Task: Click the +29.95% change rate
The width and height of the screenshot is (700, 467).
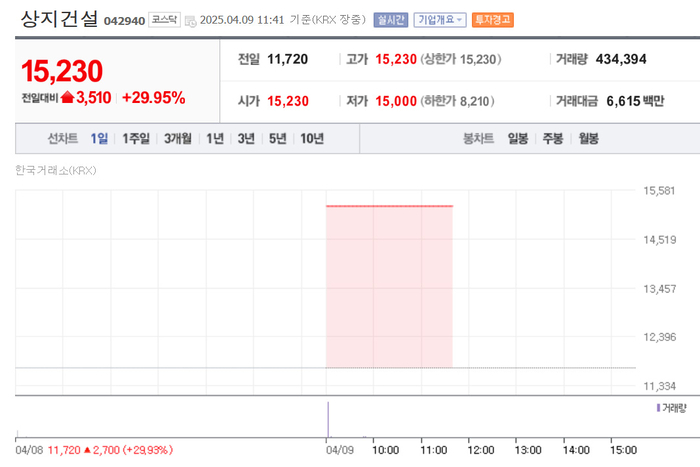Action: [x=154, y=97]
